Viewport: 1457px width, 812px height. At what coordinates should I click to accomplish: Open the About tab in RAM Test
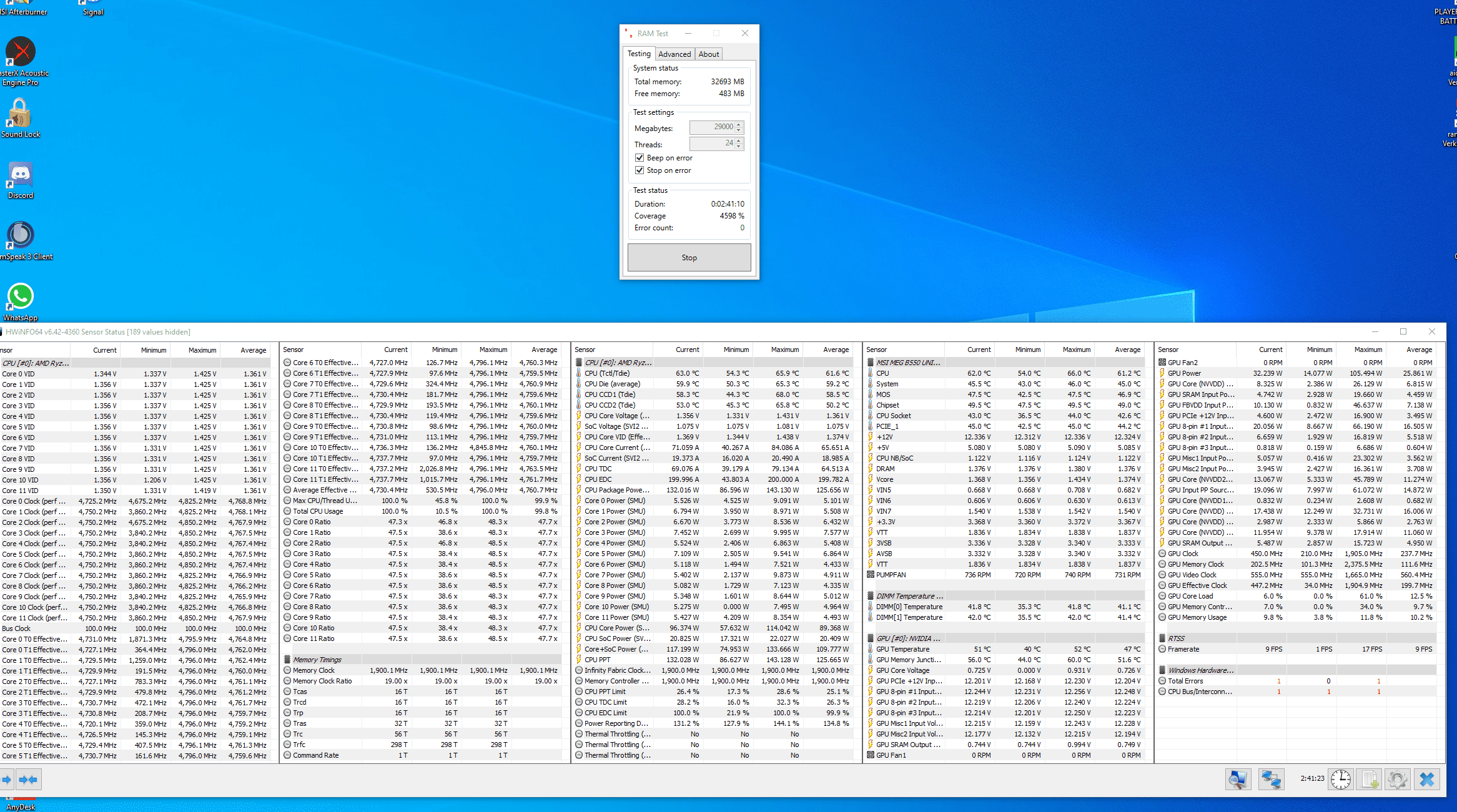coord(708,54)
